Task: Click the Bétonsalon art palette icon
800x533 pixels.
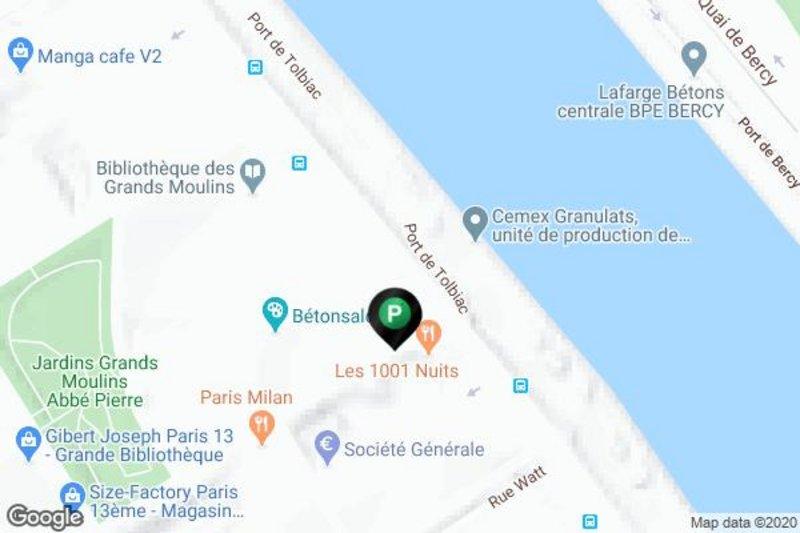Action: point(275,314)
